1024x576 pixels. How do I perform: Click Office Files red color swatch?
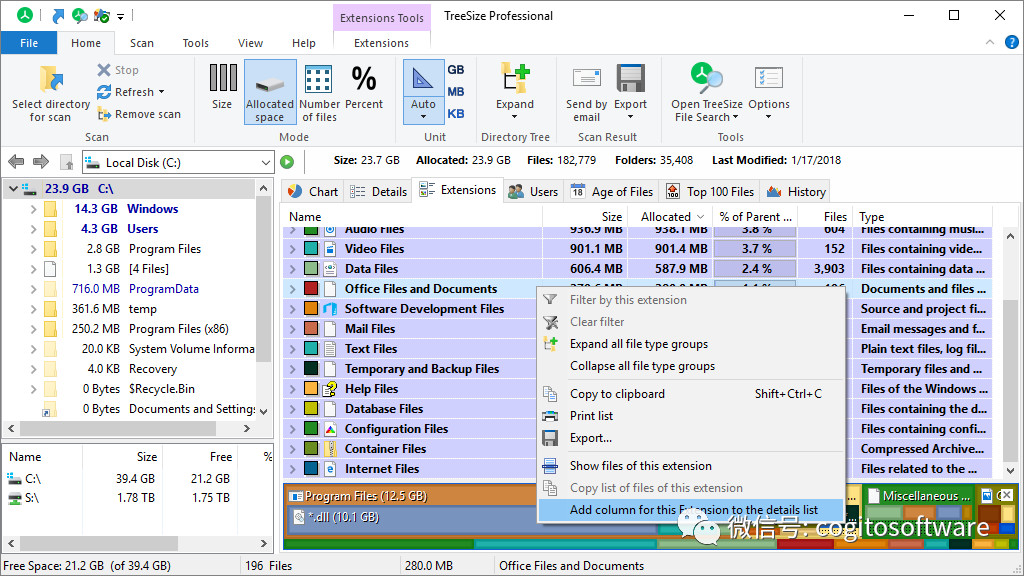[311, 289]
